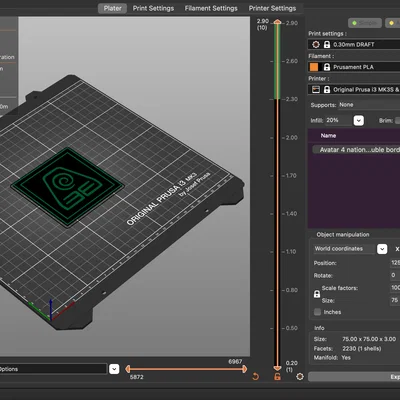Open the layer slider settings cog

coord(300,376)
